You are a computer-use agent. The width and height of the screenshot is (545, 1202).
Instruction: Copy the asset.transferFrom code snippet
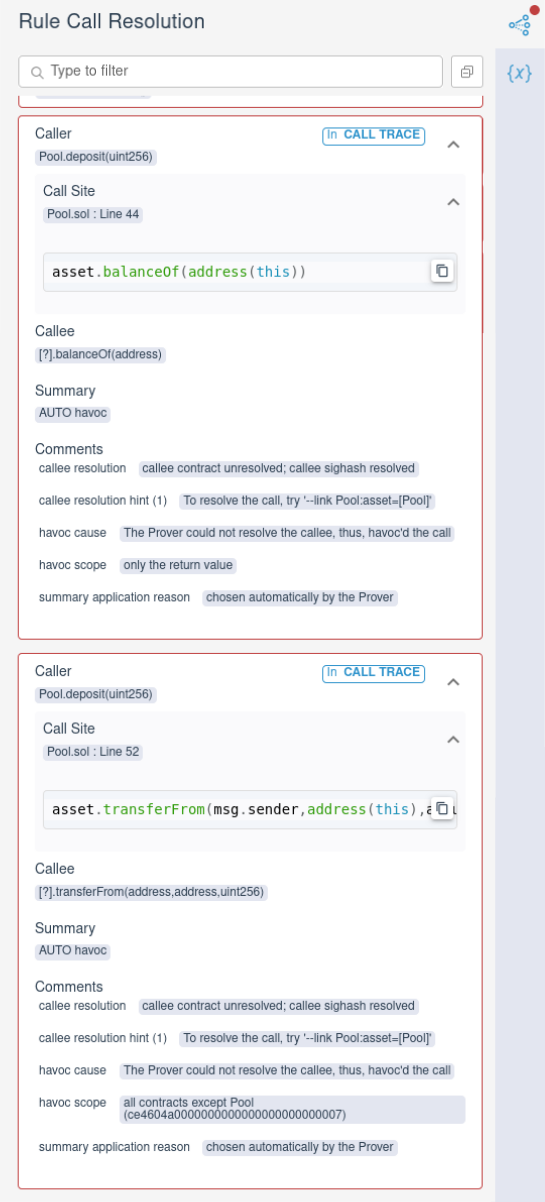442,808
